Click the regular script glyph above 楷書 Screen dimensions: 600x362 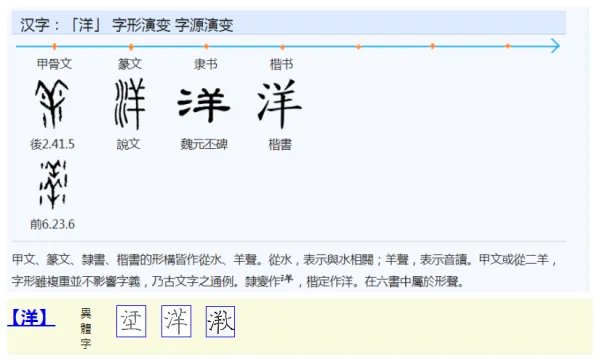(x=280, y=104)
